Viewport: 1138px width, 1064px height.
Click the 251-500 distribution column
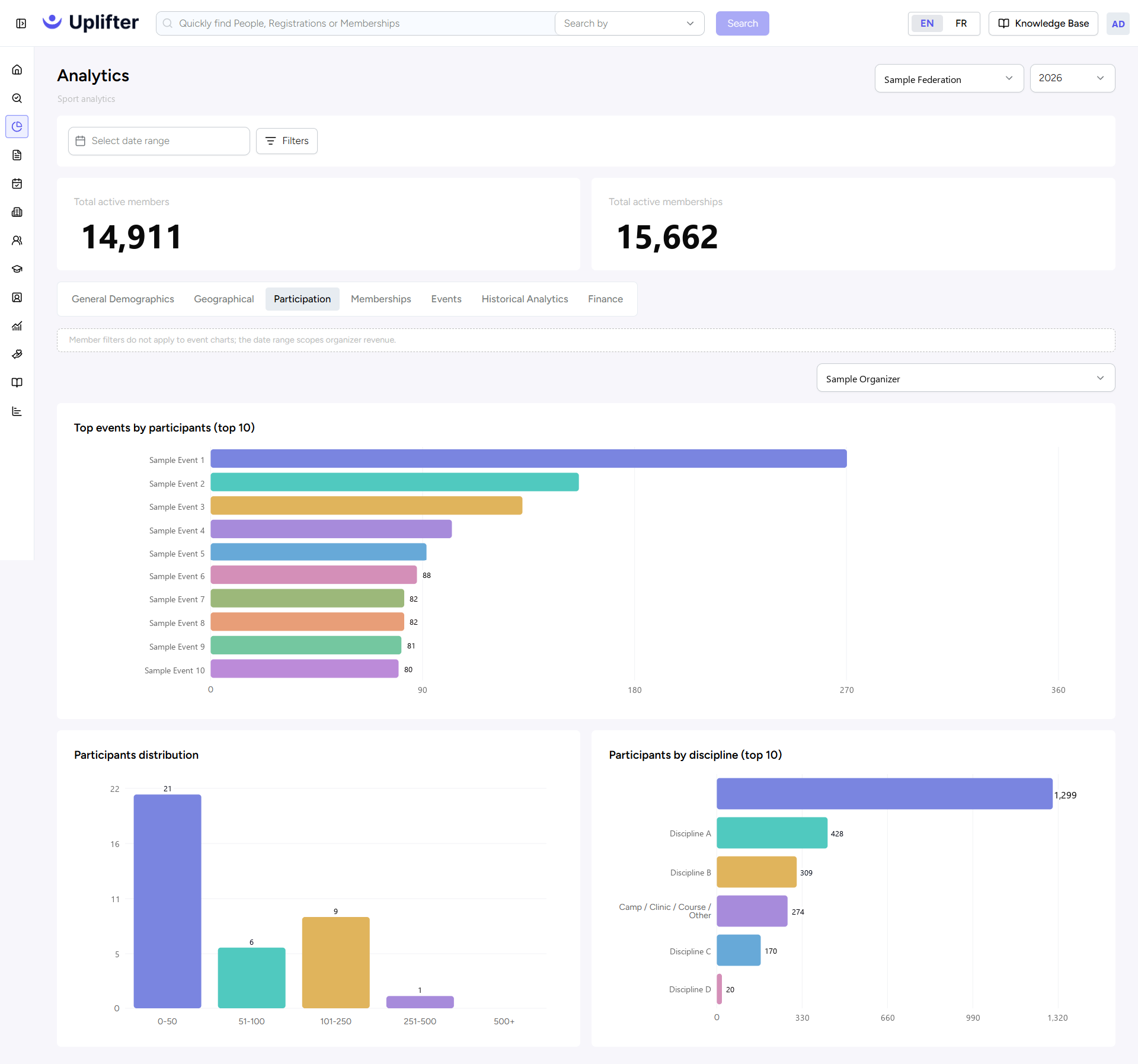click(420, 1002)
